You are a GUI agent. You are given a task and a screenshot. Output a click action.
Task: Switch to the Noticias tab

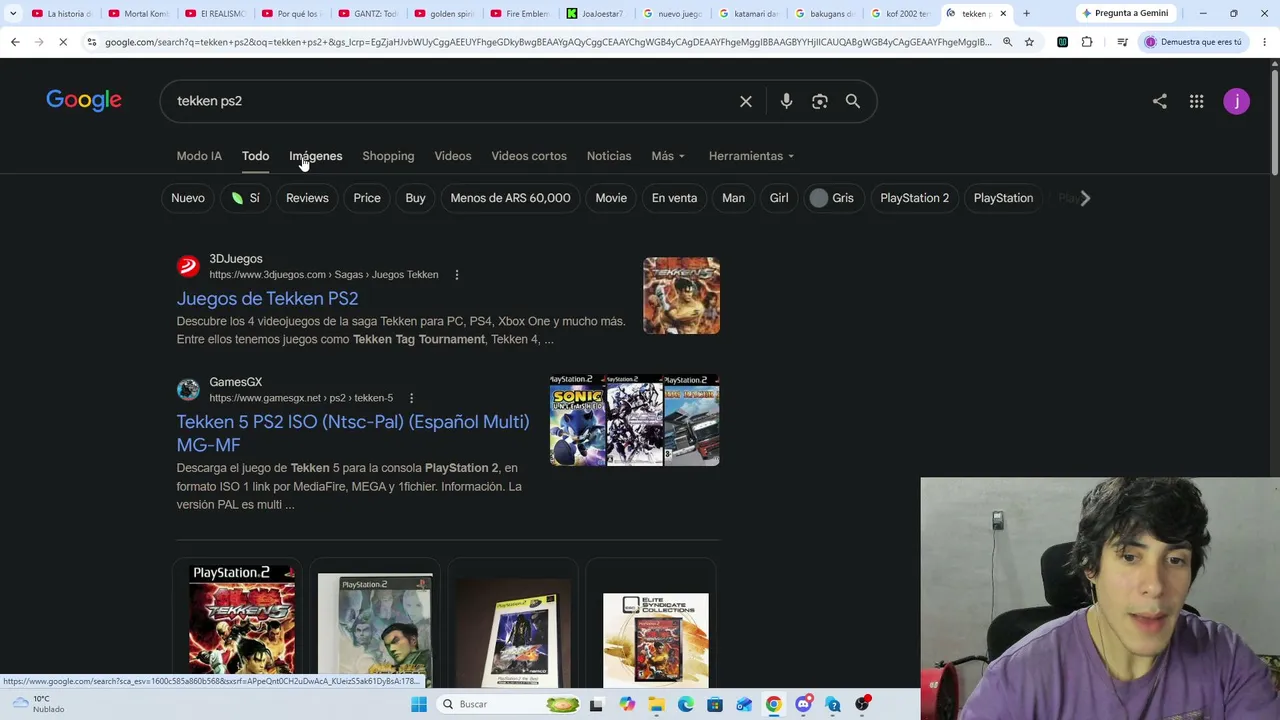click(x=609, y=156)
